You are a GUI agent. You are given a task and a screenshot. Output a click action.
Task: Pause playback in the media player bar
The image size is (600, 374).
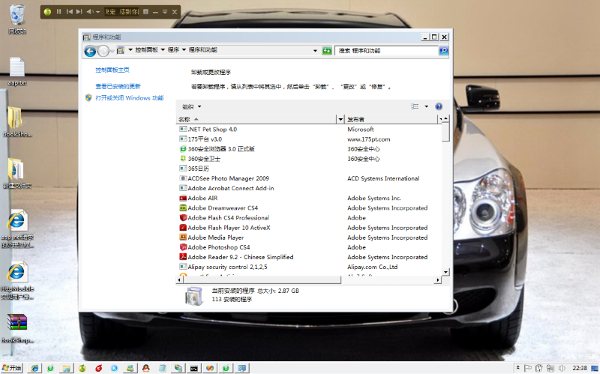click(x=59, y=12)
